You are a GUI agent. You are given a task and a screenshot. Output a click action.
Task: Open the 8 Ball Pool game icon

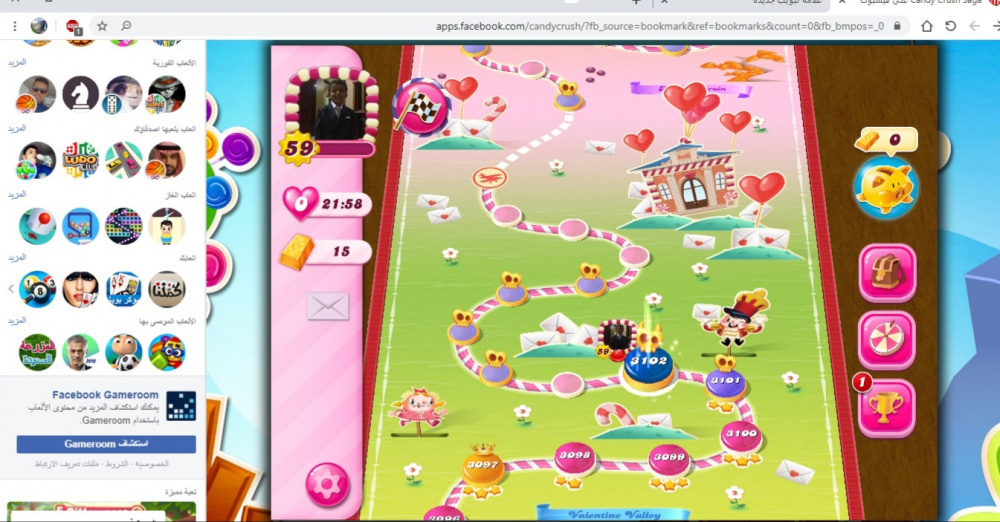click(37, 289)
